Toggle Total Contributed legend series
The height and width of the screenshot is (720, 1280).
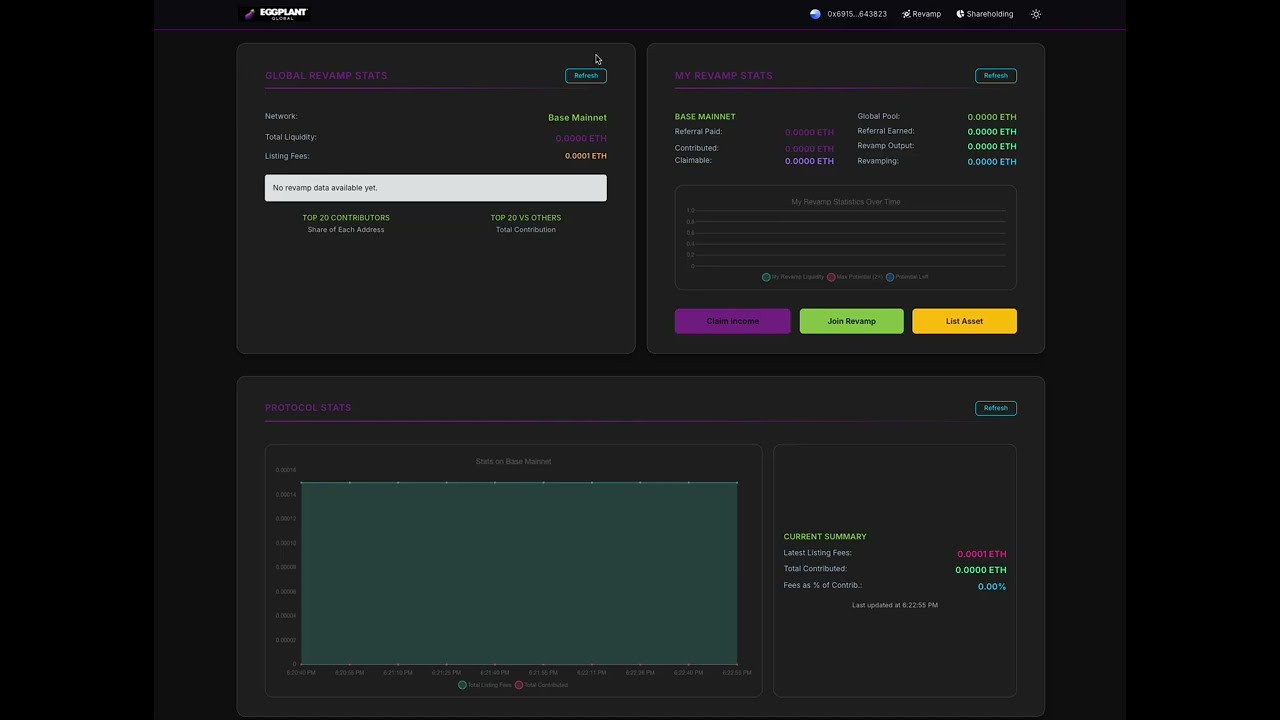541,685
